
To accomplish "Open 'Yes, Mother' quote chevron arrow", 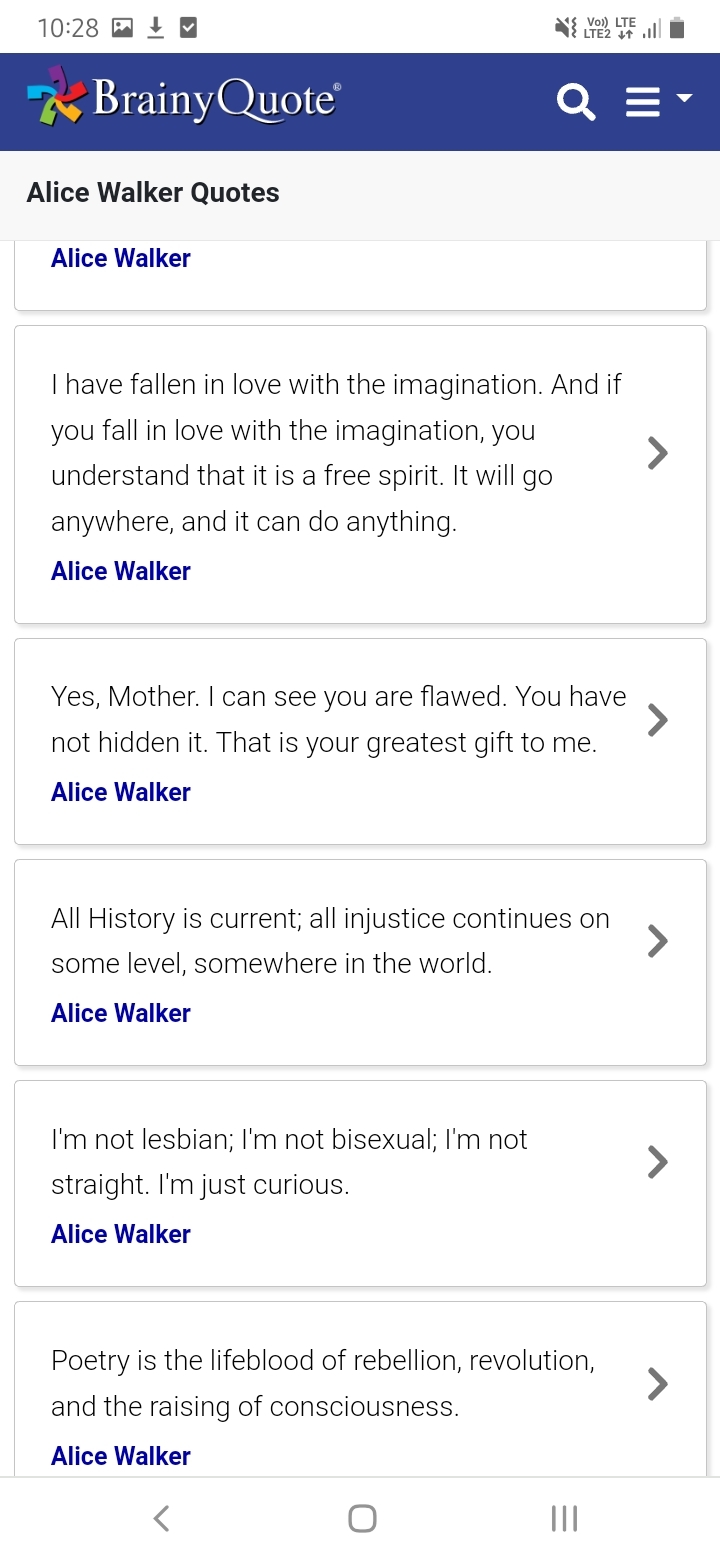I will pos(657,719).
